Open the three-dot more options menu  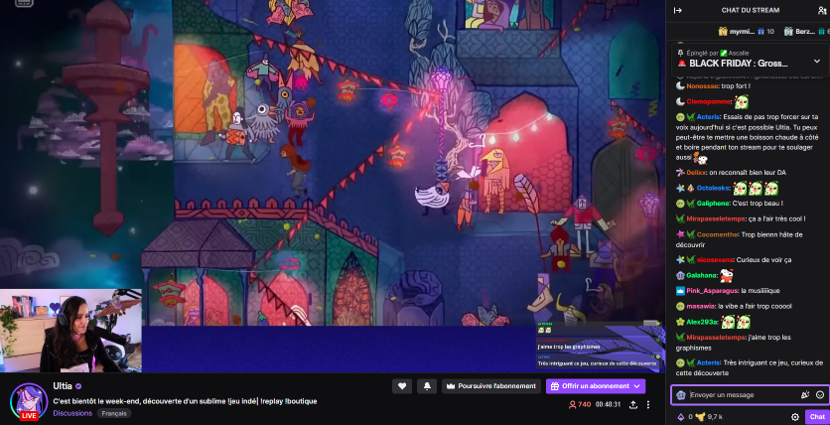(648, 404)
